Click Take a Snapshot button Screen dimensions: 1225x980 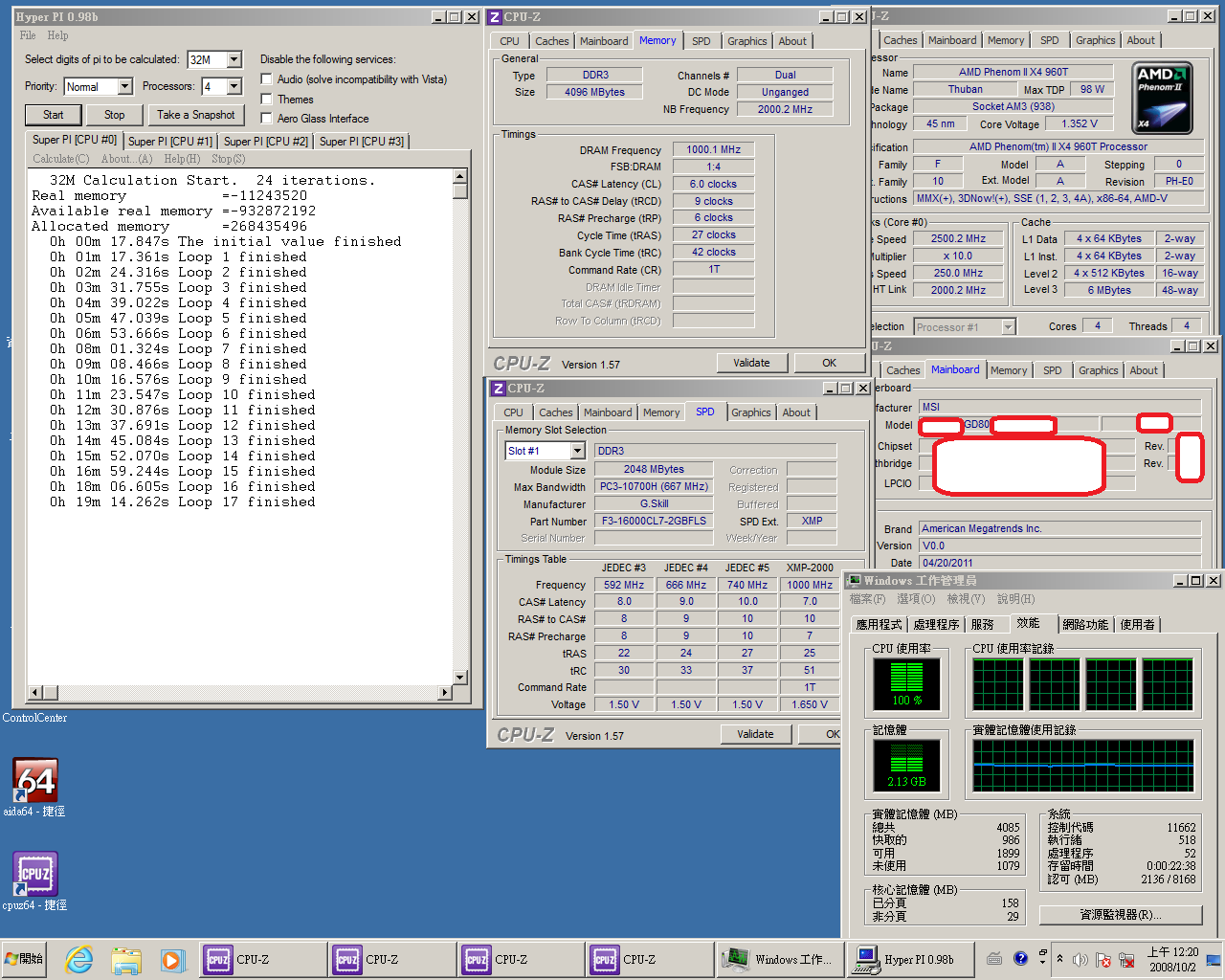[195, 115]
